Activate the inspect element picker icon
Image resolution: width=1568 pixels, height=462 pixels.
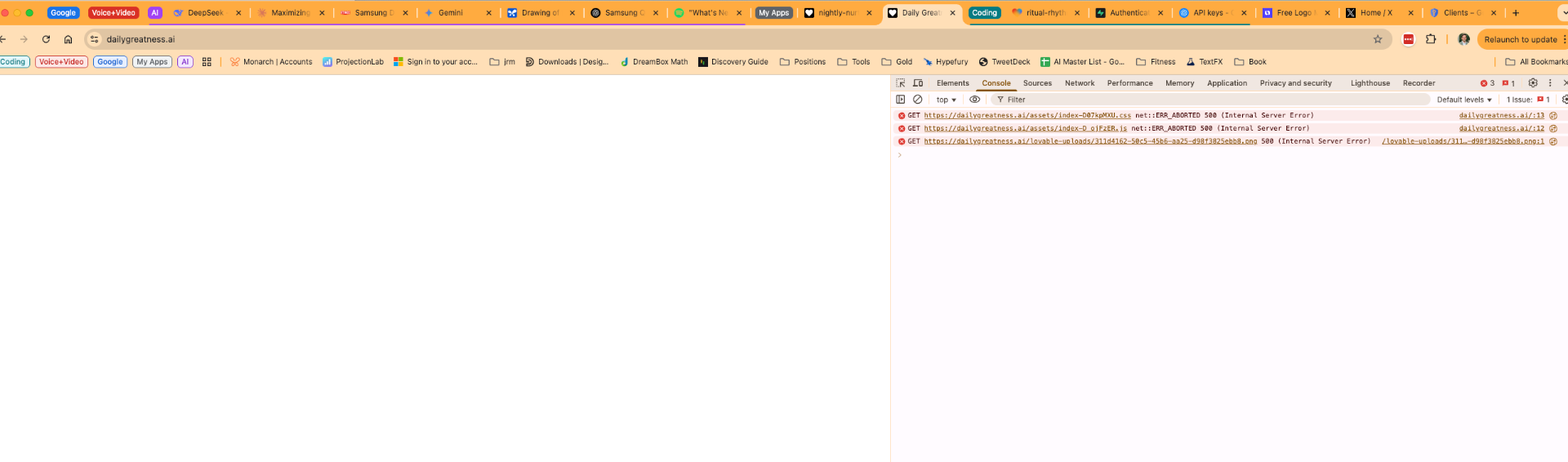[901, 83]
